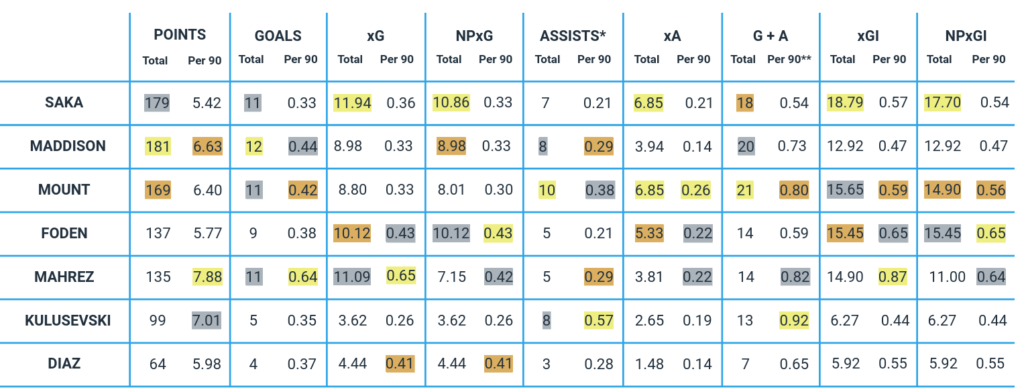
Task: Click the NPxGI column header
Action: pos(965,35)
